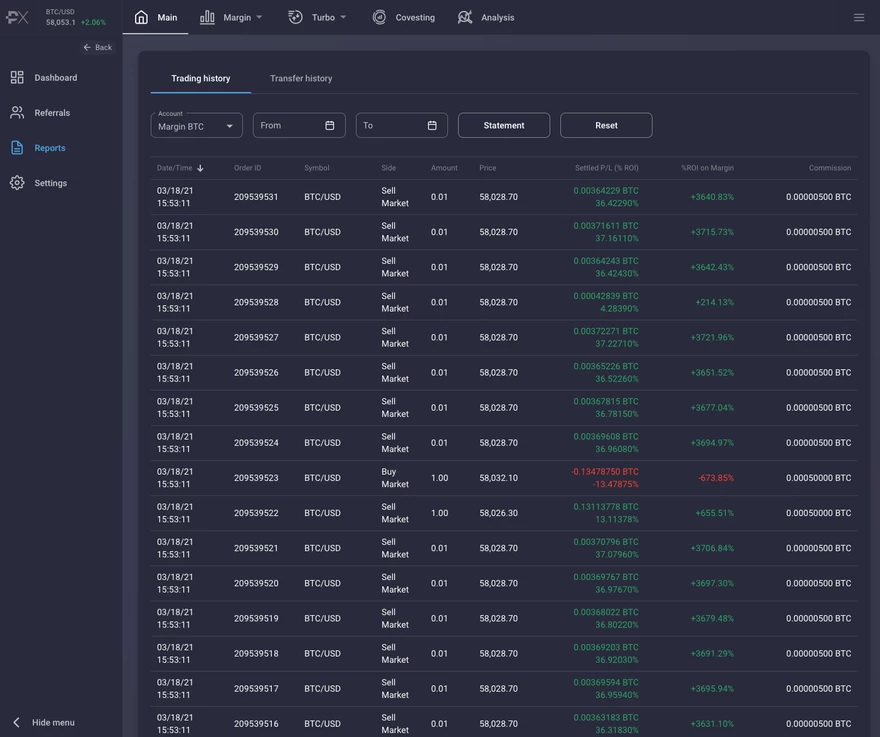Click the Back arrow icon
This screenshot has height=737, width=880.
(87, 47)
